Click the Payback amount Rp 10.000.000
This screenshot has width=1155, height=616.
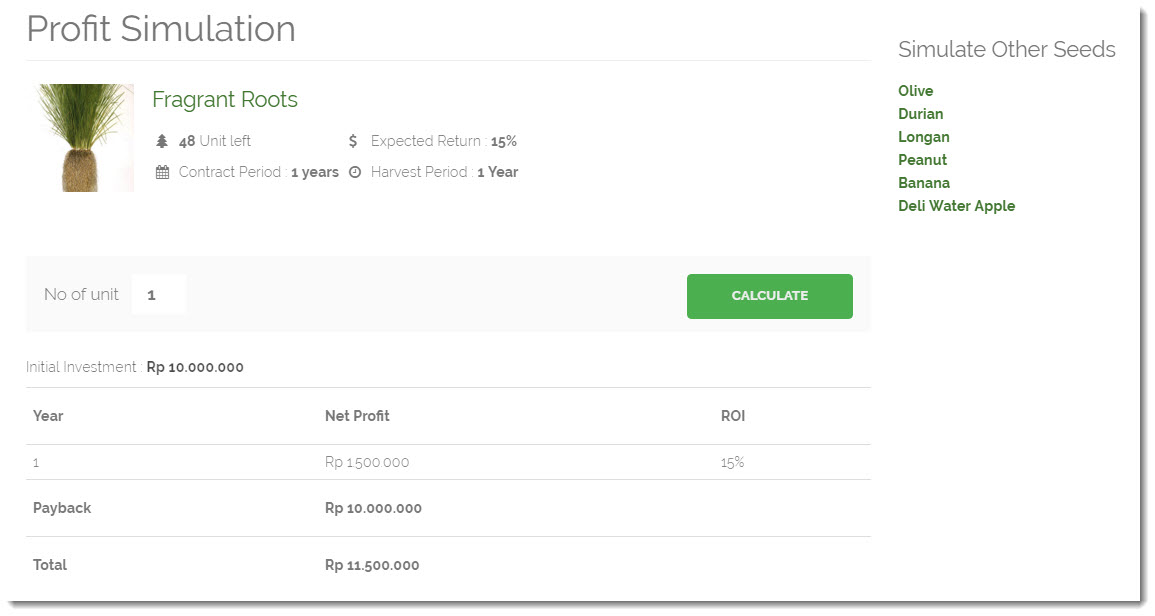(373, 509)
